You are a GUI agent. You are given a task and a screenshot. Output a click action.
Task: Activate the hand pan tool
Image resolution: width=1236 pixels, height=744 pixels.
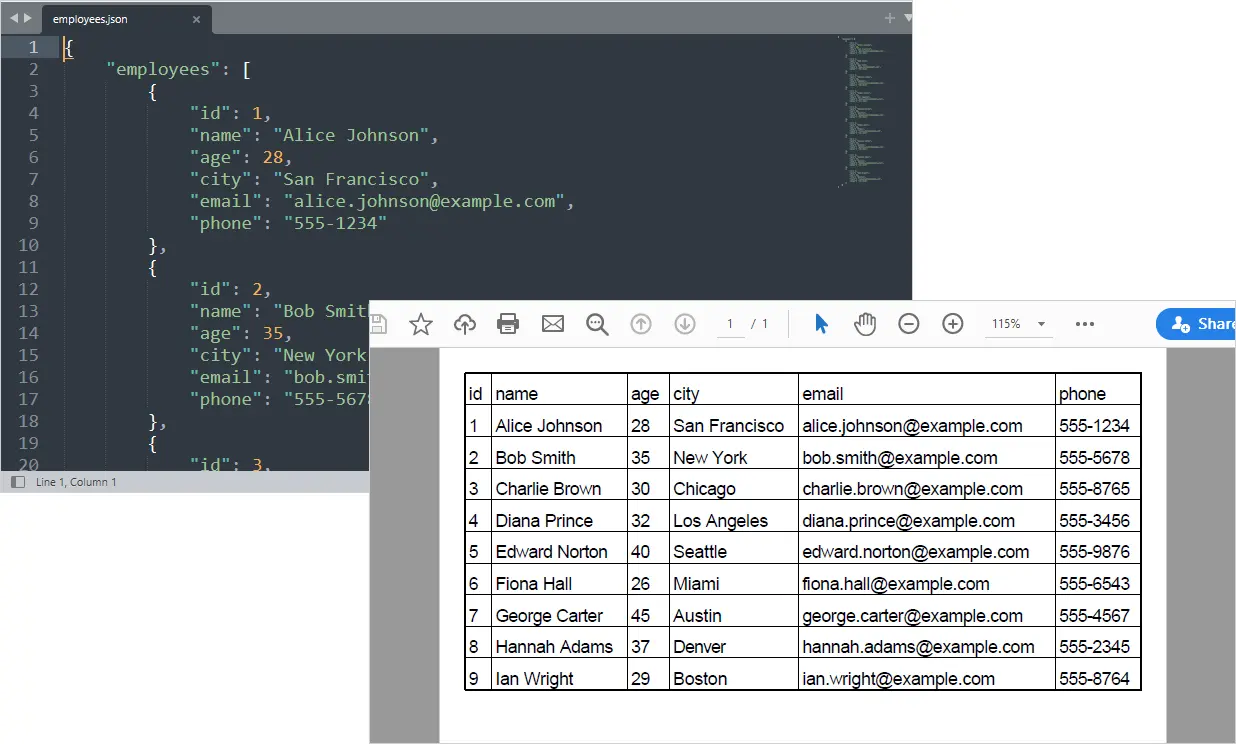pos(864,323)
